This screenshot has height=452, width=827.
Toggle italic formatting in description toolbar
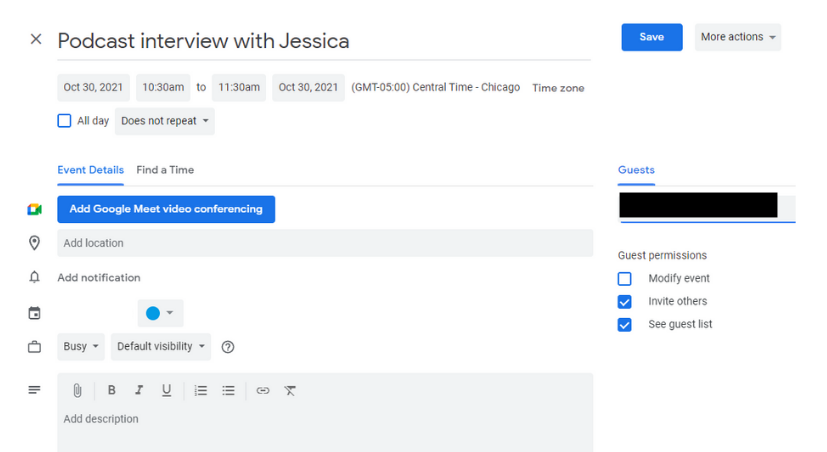click(x=139, y=391)
